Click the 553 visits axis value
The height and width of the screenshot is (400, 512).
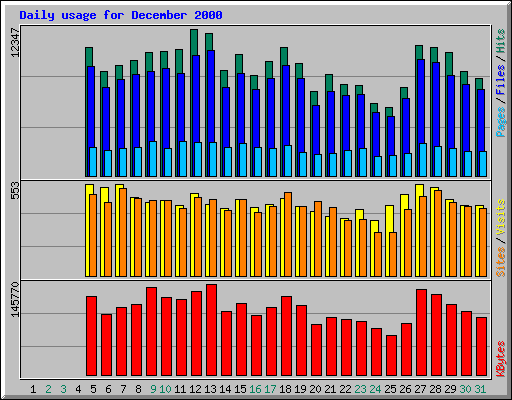tap(15, 190)
